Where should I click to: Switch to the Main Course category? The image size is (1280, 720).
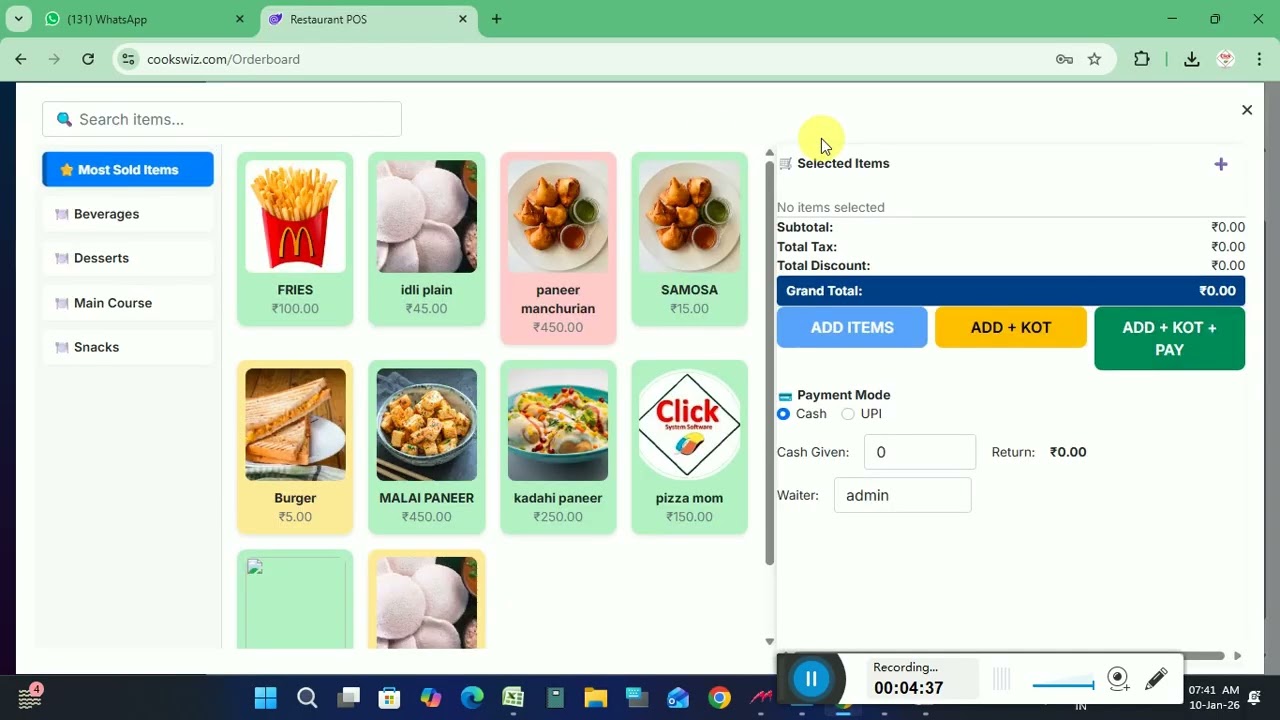(128, 303)
